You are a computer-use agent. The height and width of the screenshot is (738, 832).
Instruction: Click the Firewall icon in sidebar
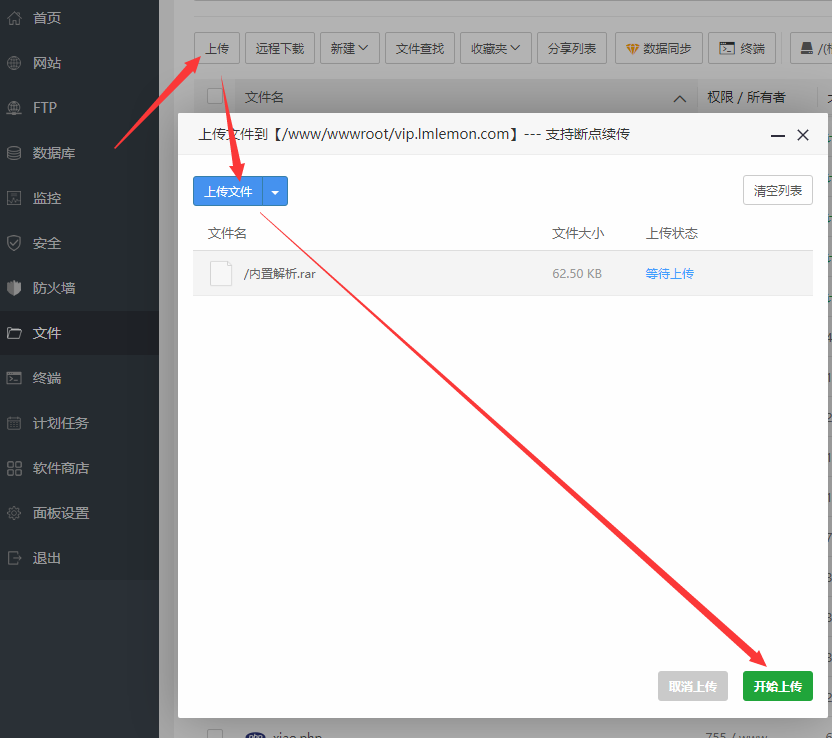coord(14,288)
